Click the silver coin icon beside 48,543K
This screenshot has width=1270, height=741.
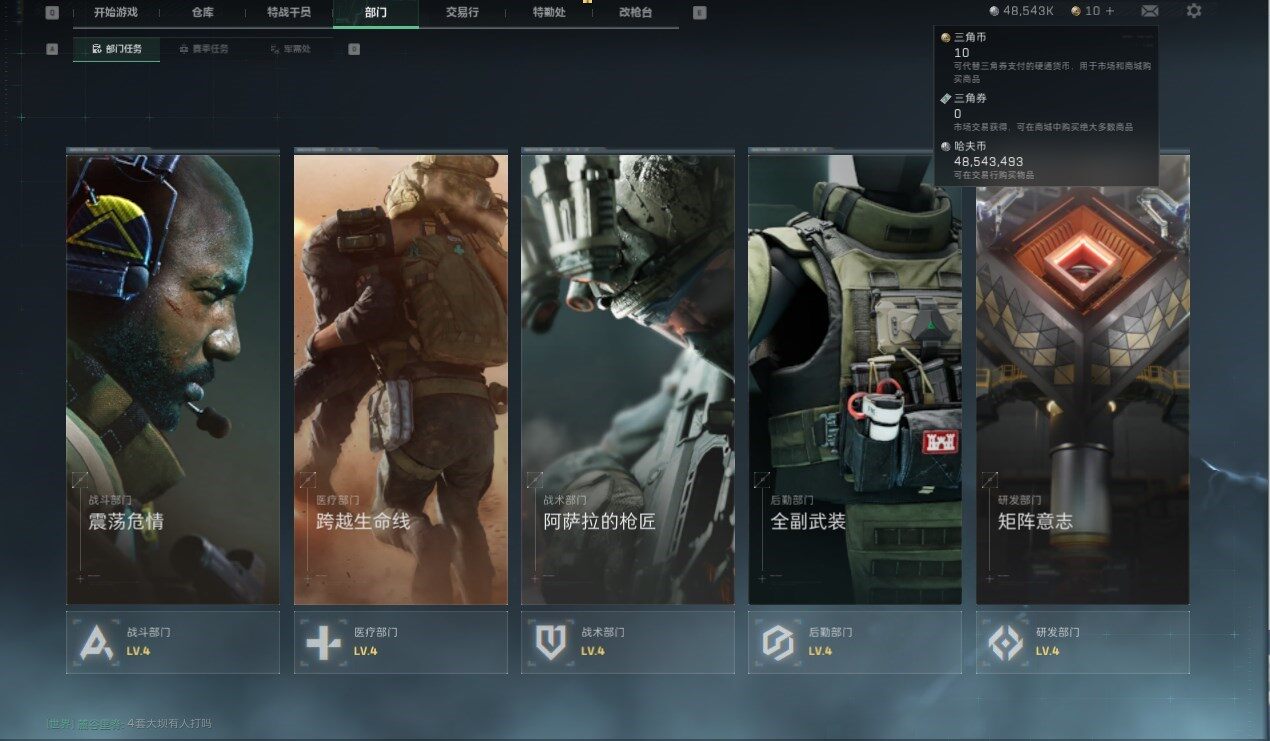[994, 11]
